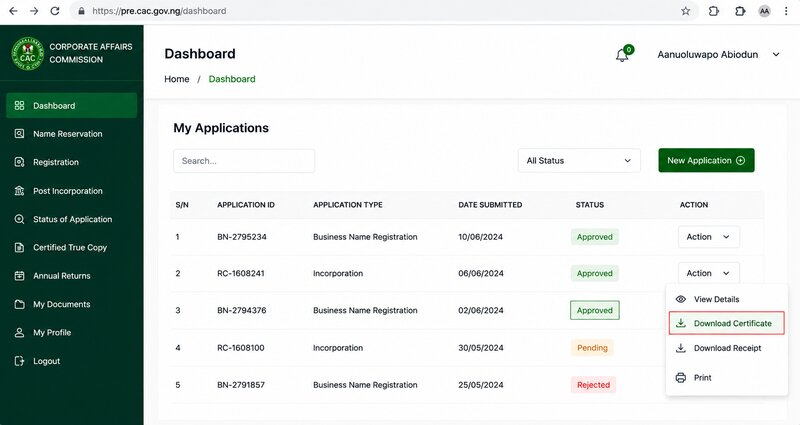Choose Download Certificate from action menu
The height and width of the screenshot is (425, 800).
[x=727, y=323]
